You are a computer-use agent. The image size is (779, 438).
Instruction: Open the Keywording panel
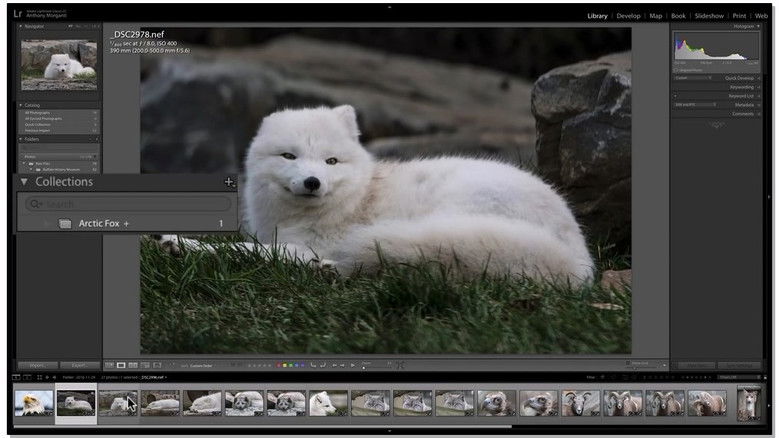(x=742, y=87)
